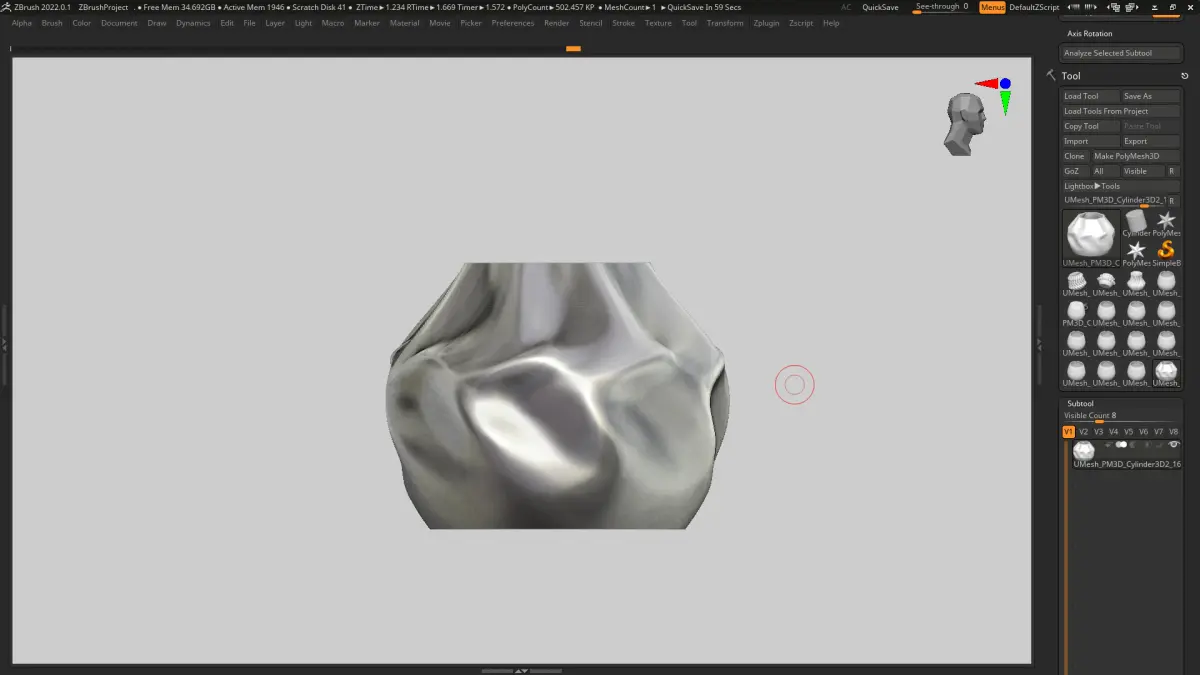Image resolution: width=1200 pixels, height=675 pixels.
Task: Select the UMesh_PM3D_Cylinder3D2_16 subtool row
Action: pyautogui.click(x=1126, y=454)
